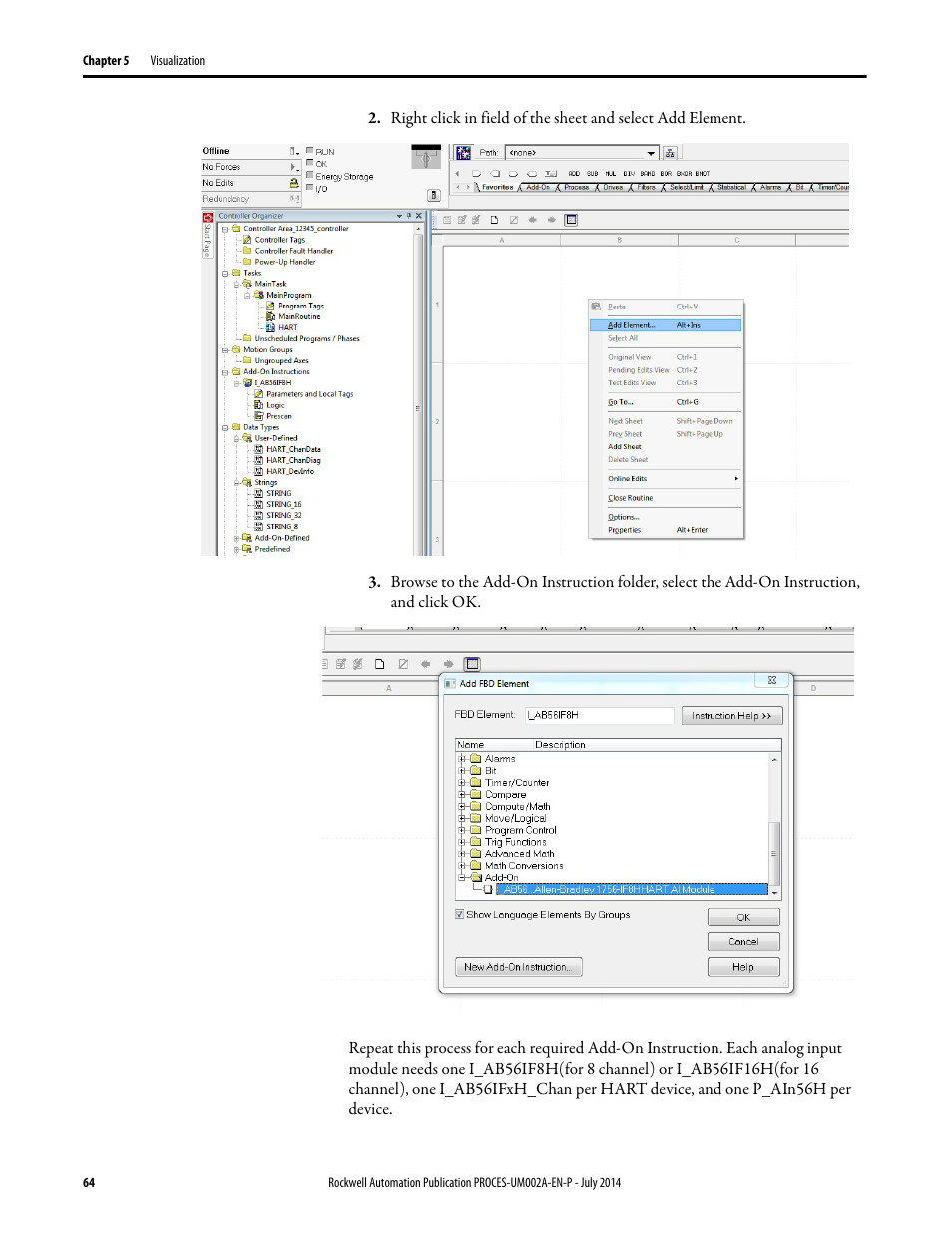Collapse the Add-On Instructions folder
This screenshot has width=952, height=1233.
[x=225, y=372]
